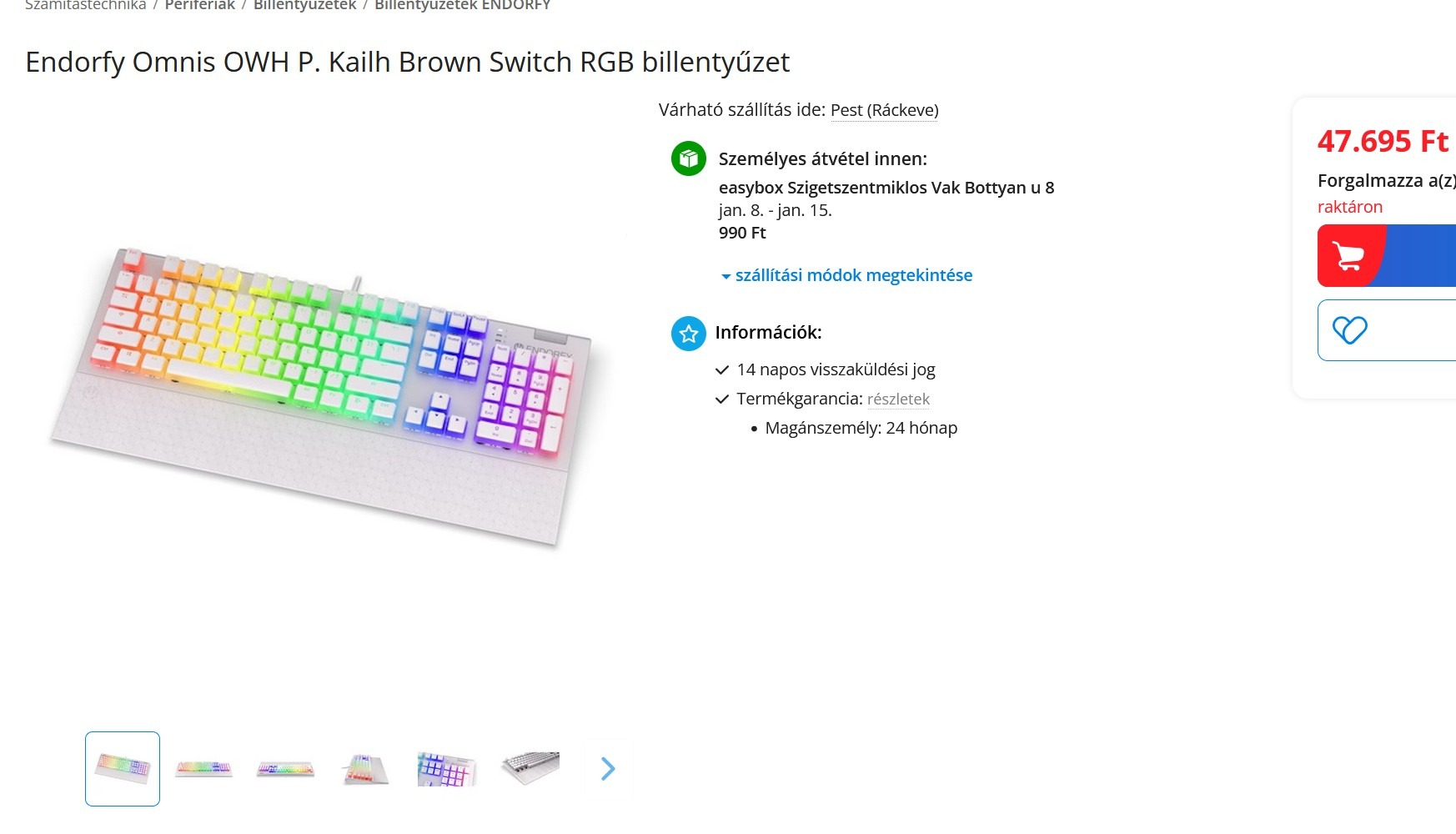Select the fifth close-up keys thumbnail

coord(447,768)
